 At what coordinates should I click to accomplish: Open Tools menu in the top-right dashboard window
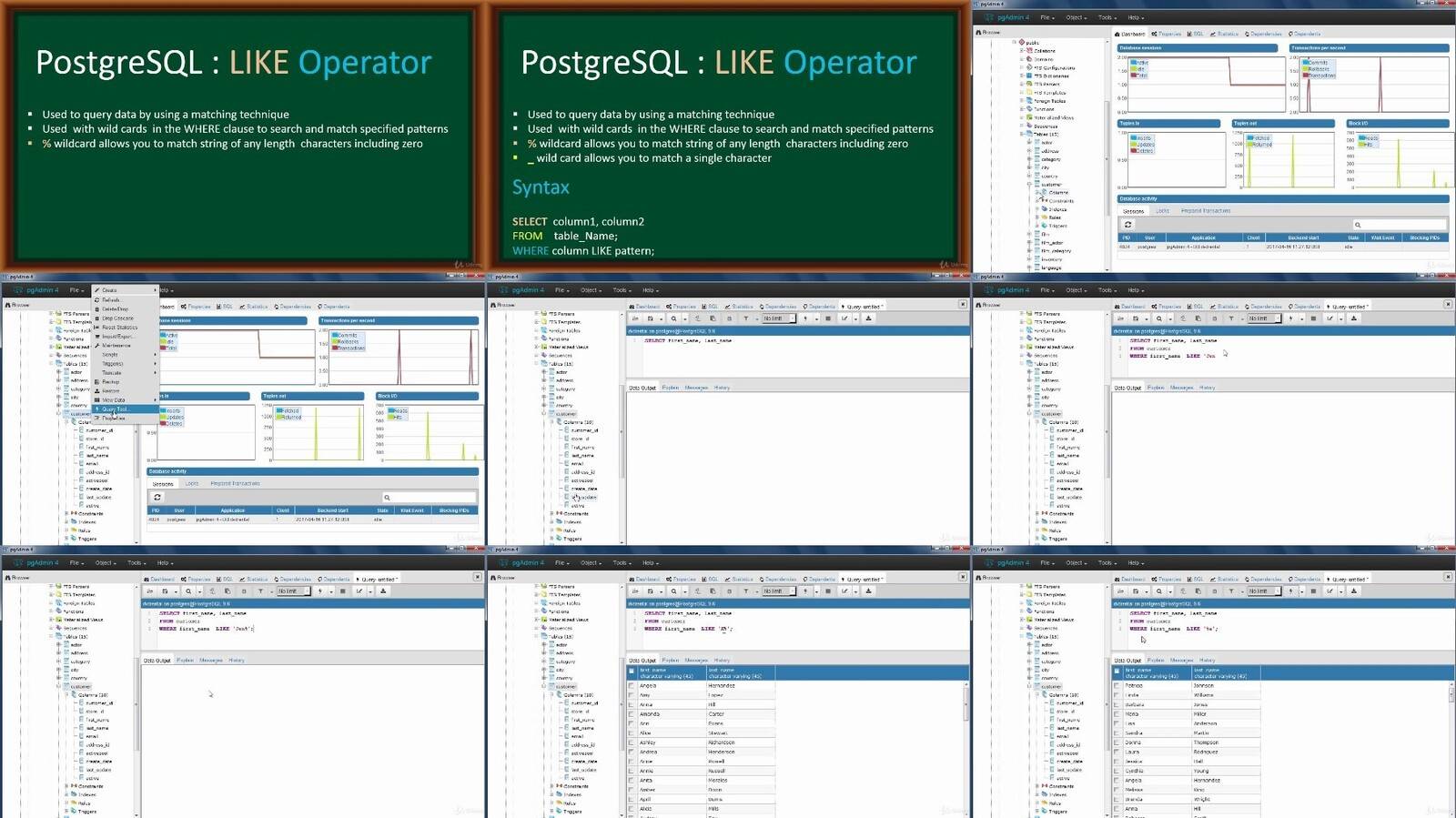[x=1107, y=17]
